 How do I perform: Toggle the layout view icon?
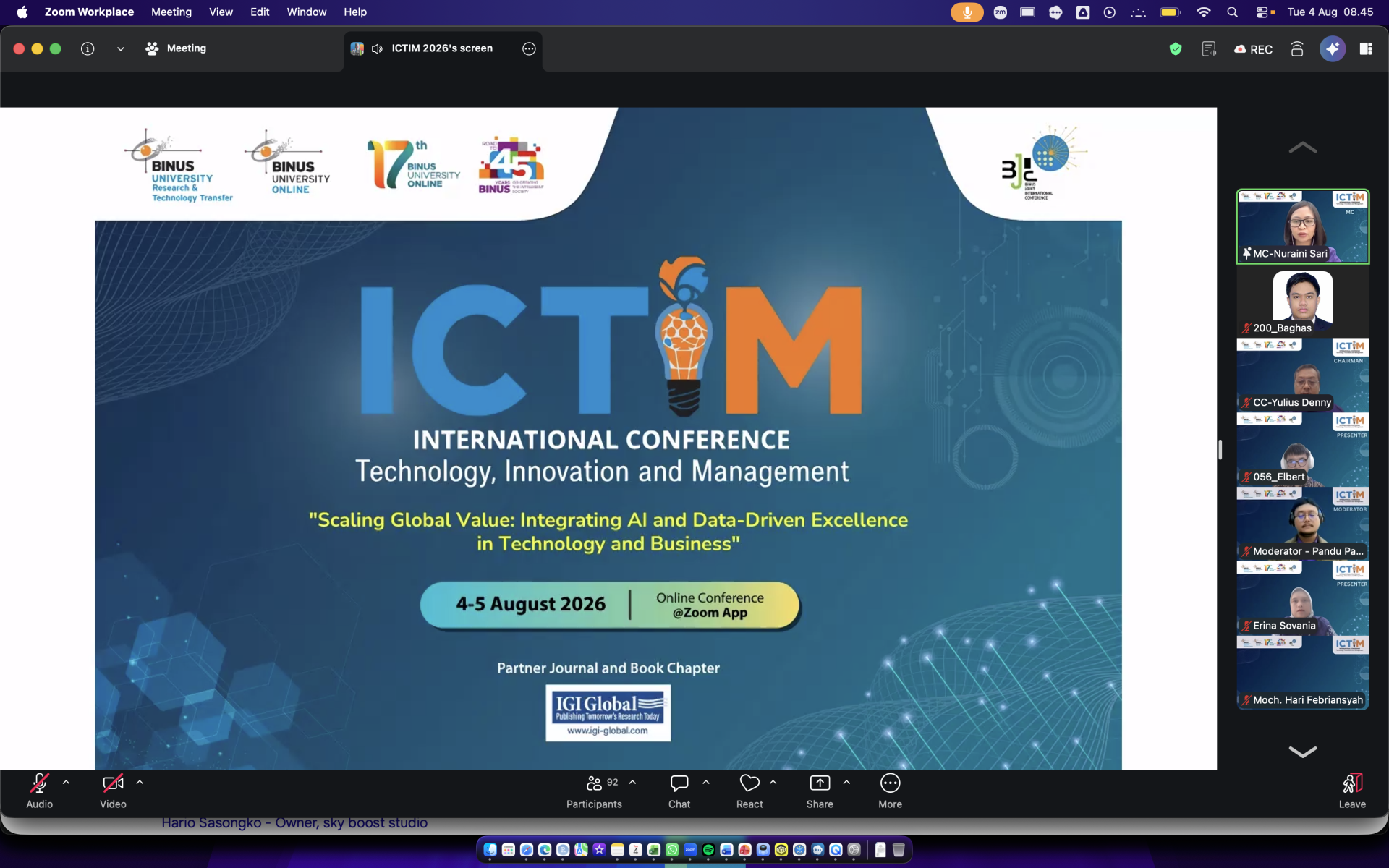click(x=1366, y=48)
